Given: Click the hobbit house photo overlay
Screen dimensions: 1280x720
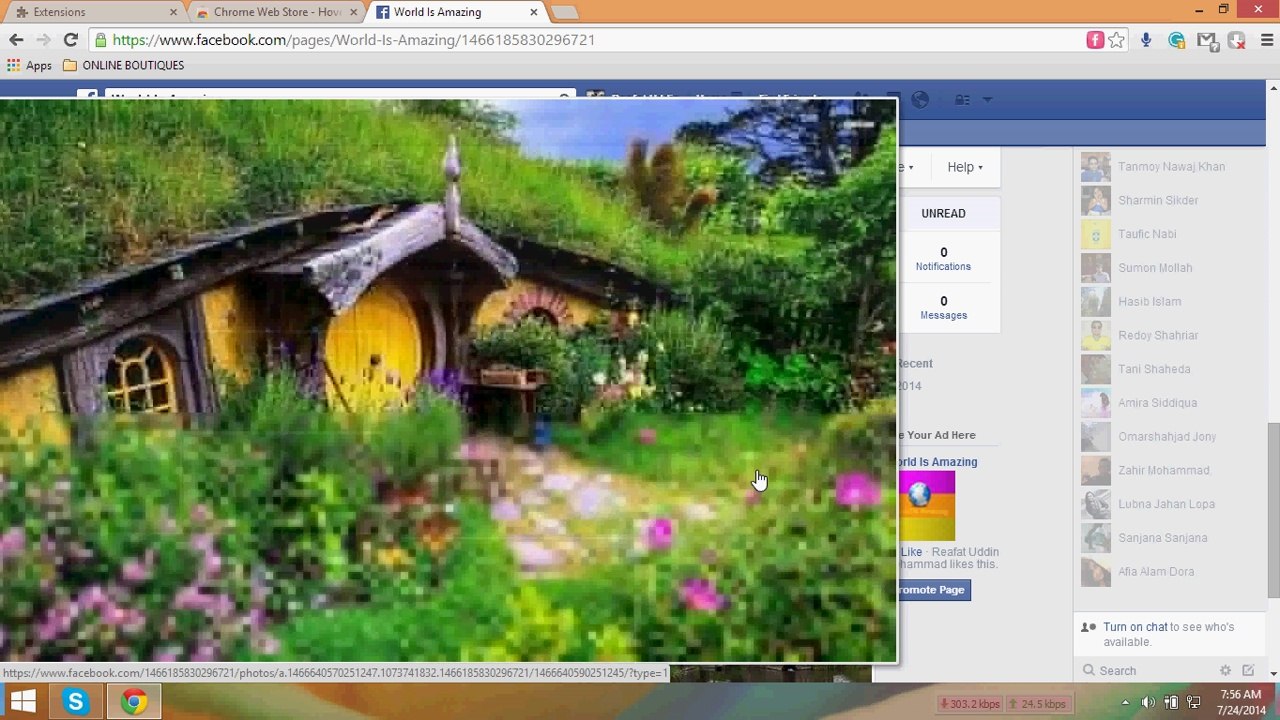Looking at the screenshot, I should pyautogui.click(x=448, y=380).
